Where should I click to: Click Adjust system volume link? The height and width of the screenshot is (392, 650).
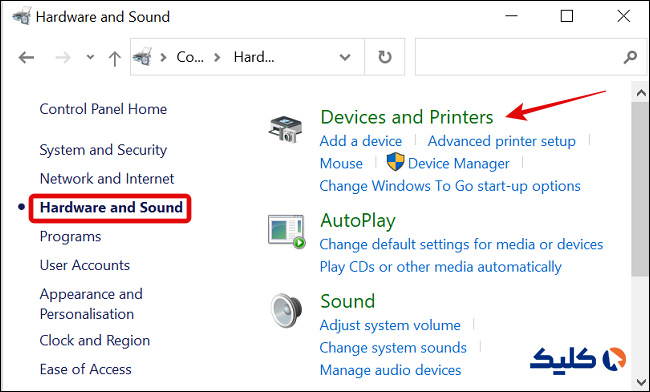pyautogui.click(x=390, y=325)
